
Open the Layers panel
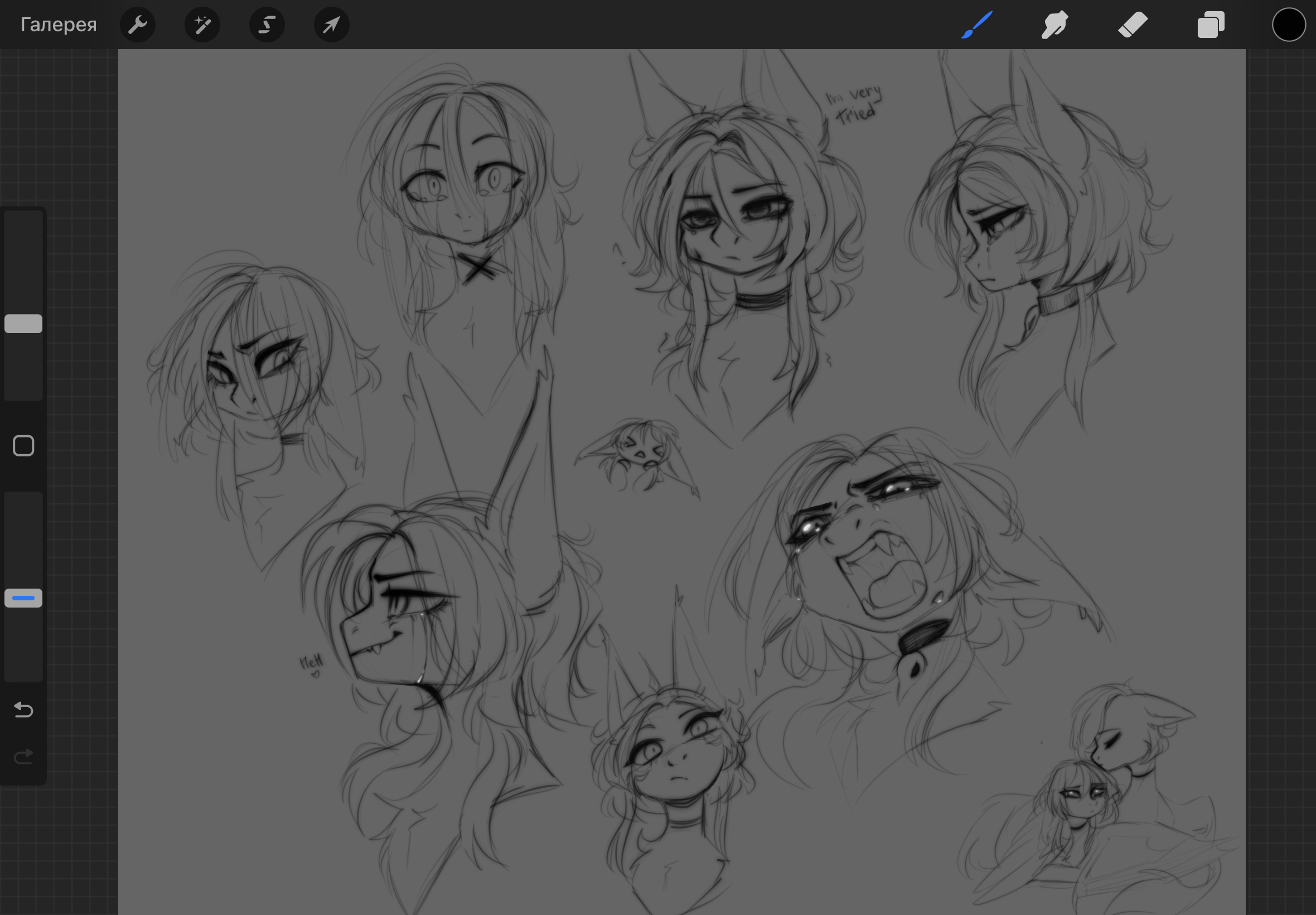pos(1211,25)
